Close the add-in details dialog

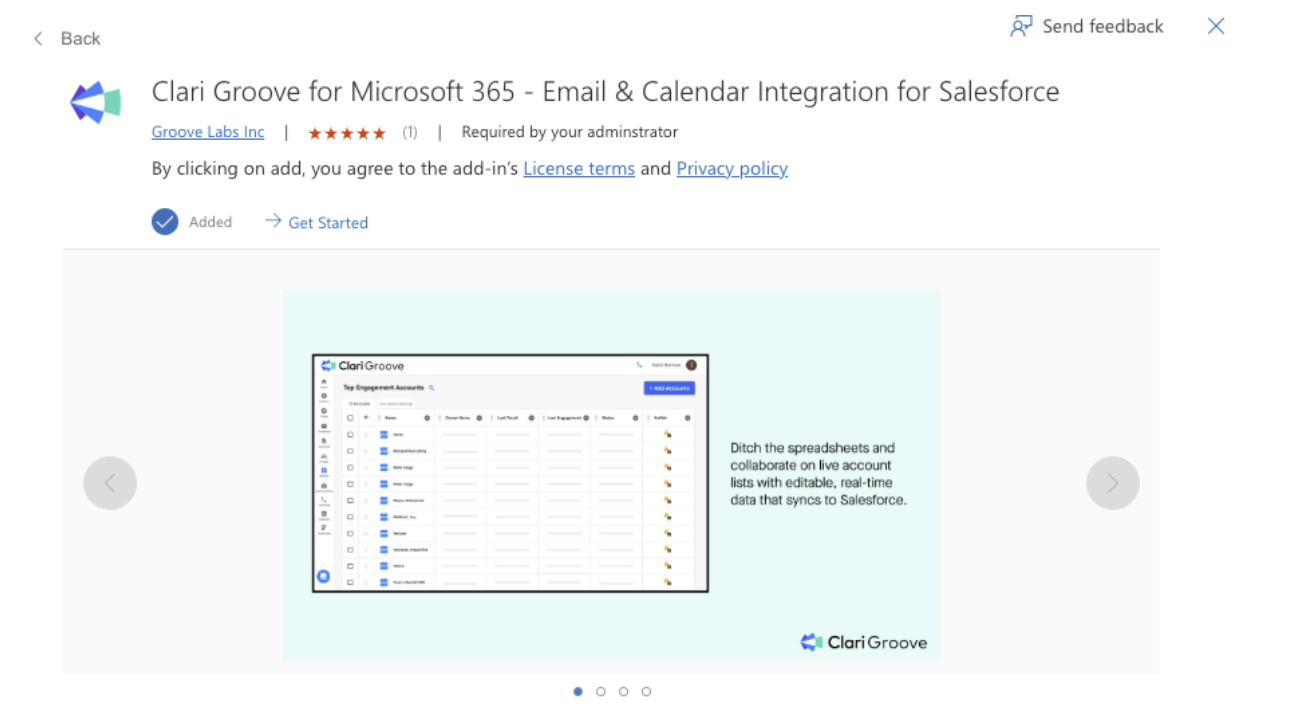(x=1216, y=26)
